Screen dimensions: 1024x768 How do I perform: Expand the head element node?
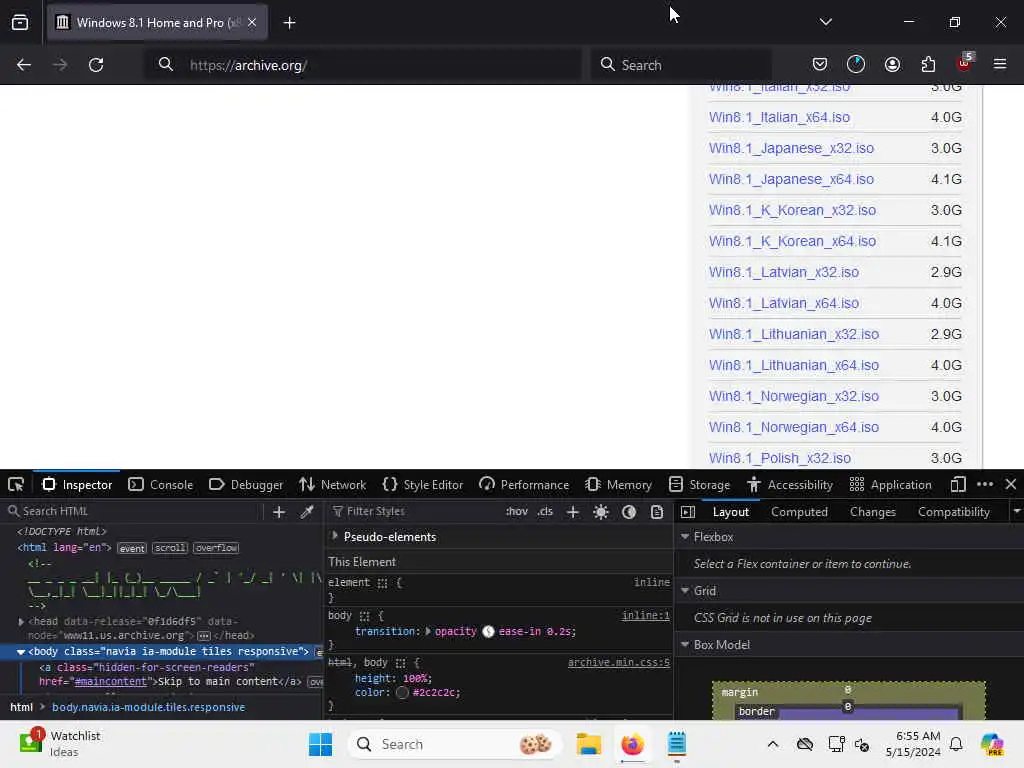pos(21,622)
